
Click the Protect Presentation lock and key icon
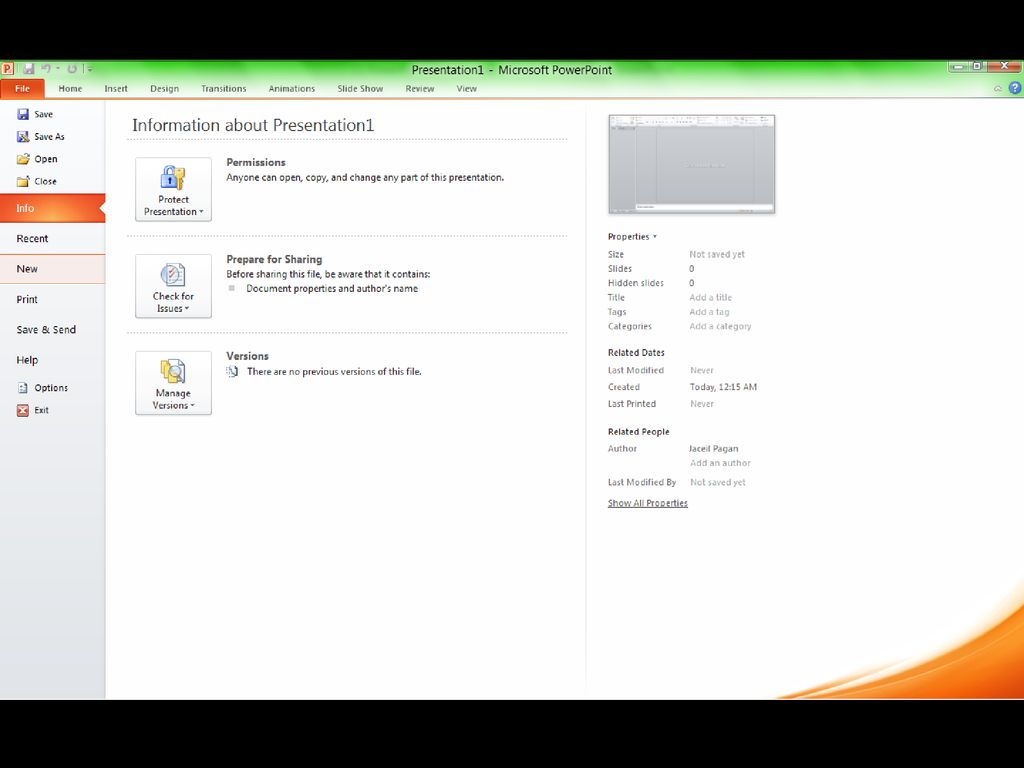173,178
